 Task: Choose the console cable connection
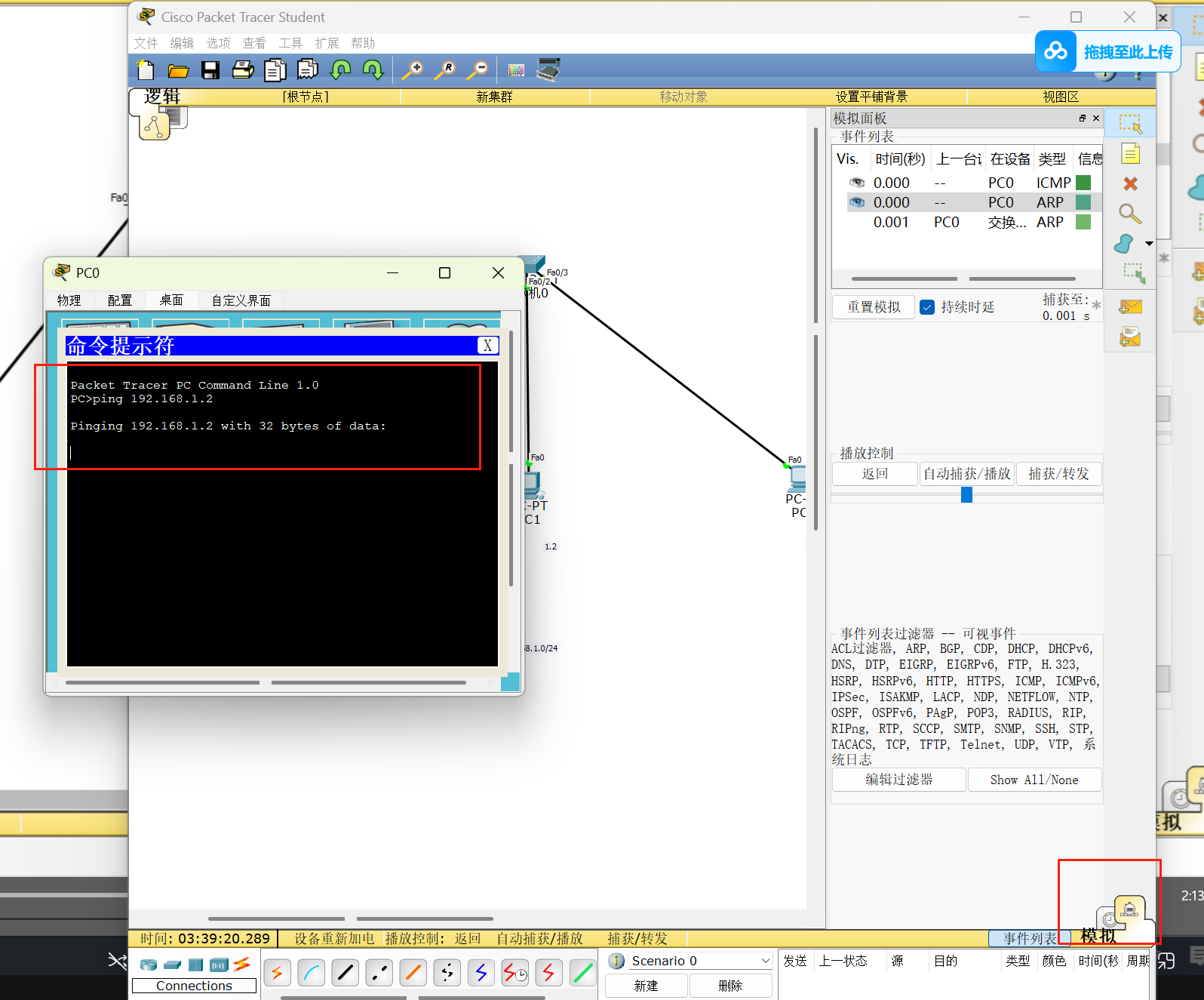(x=312, y=973)
